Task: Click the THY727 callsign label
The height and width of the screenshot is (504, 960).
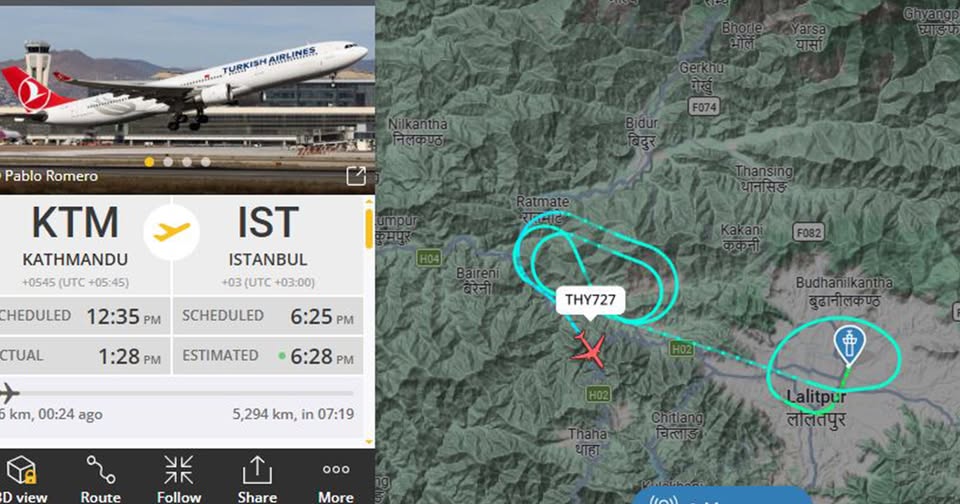Action: 590,300
